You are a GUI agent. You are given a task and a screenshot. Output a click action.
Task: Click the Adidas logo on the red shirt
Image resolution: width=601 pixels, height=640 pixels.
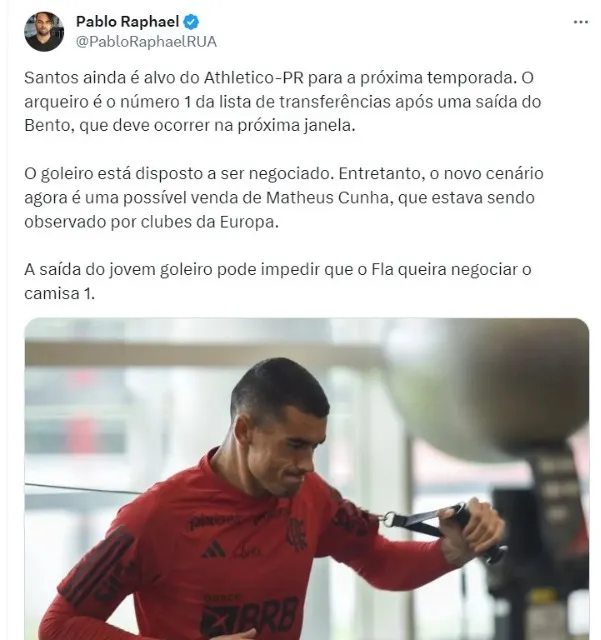point(214,550)
